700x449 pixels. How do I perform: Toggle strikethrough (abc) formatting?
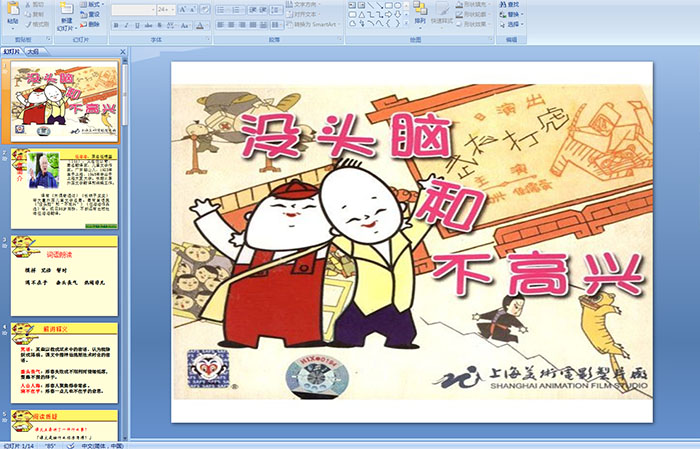click(x=148, y=25)
